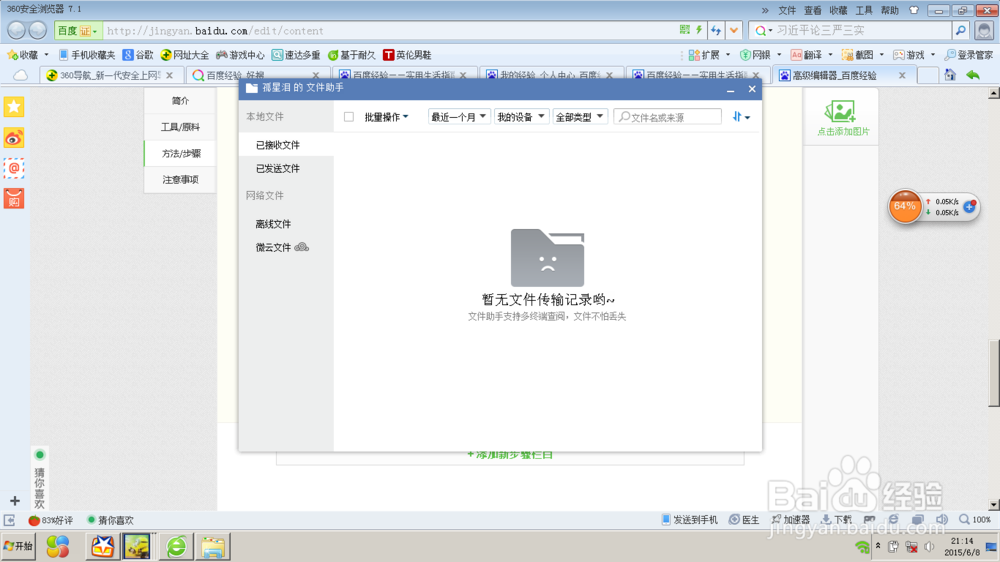Select 已接收文件 in file assistant
This screenshot has width=1000, height=562.
click(286, 145)
